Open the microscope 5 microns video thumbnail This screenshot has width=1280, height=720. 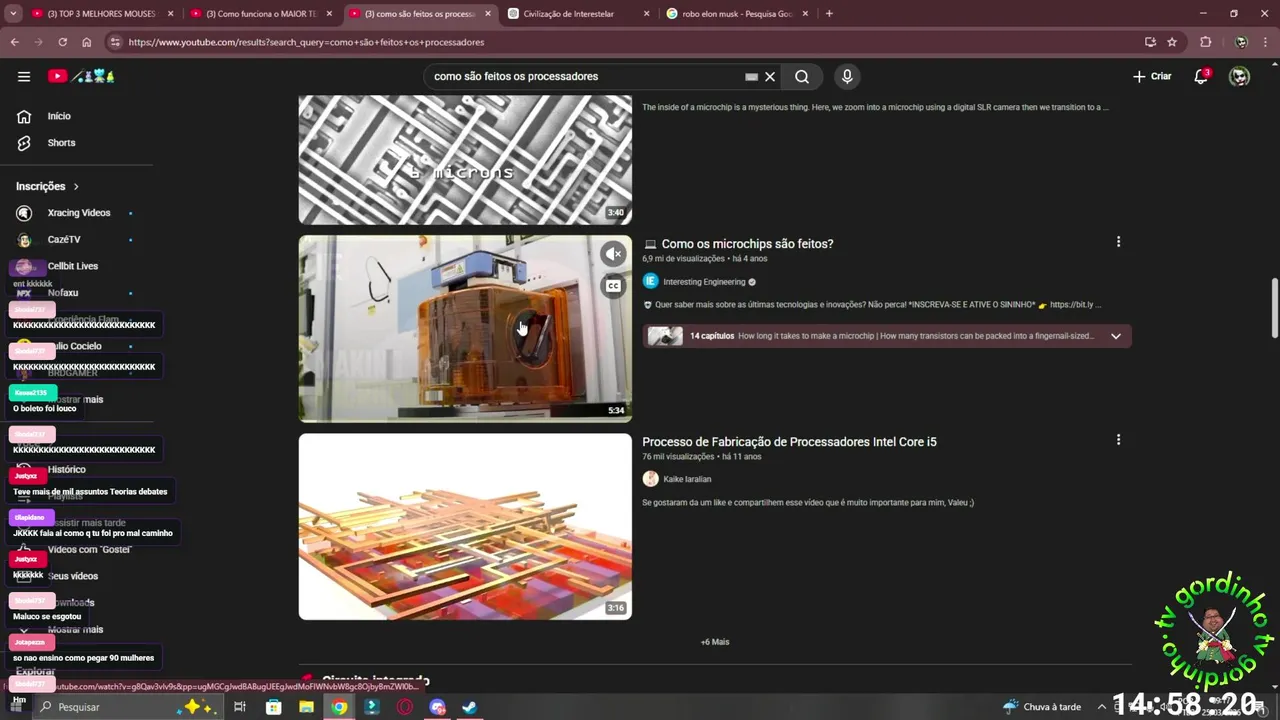[465, 160]
